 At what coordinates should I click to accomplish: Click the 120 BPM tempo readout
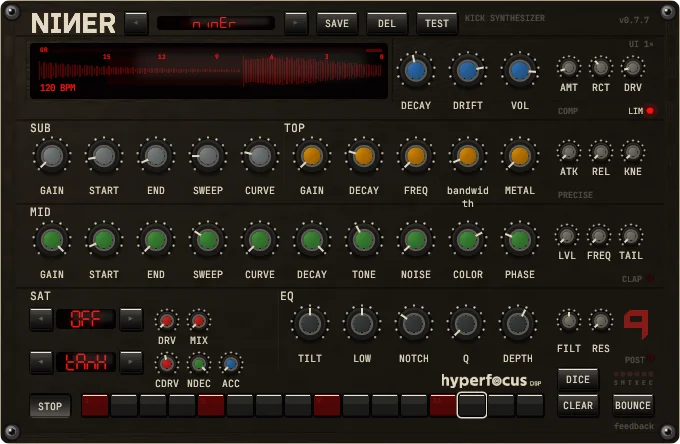pyautogui.click(x=58, y=88)
